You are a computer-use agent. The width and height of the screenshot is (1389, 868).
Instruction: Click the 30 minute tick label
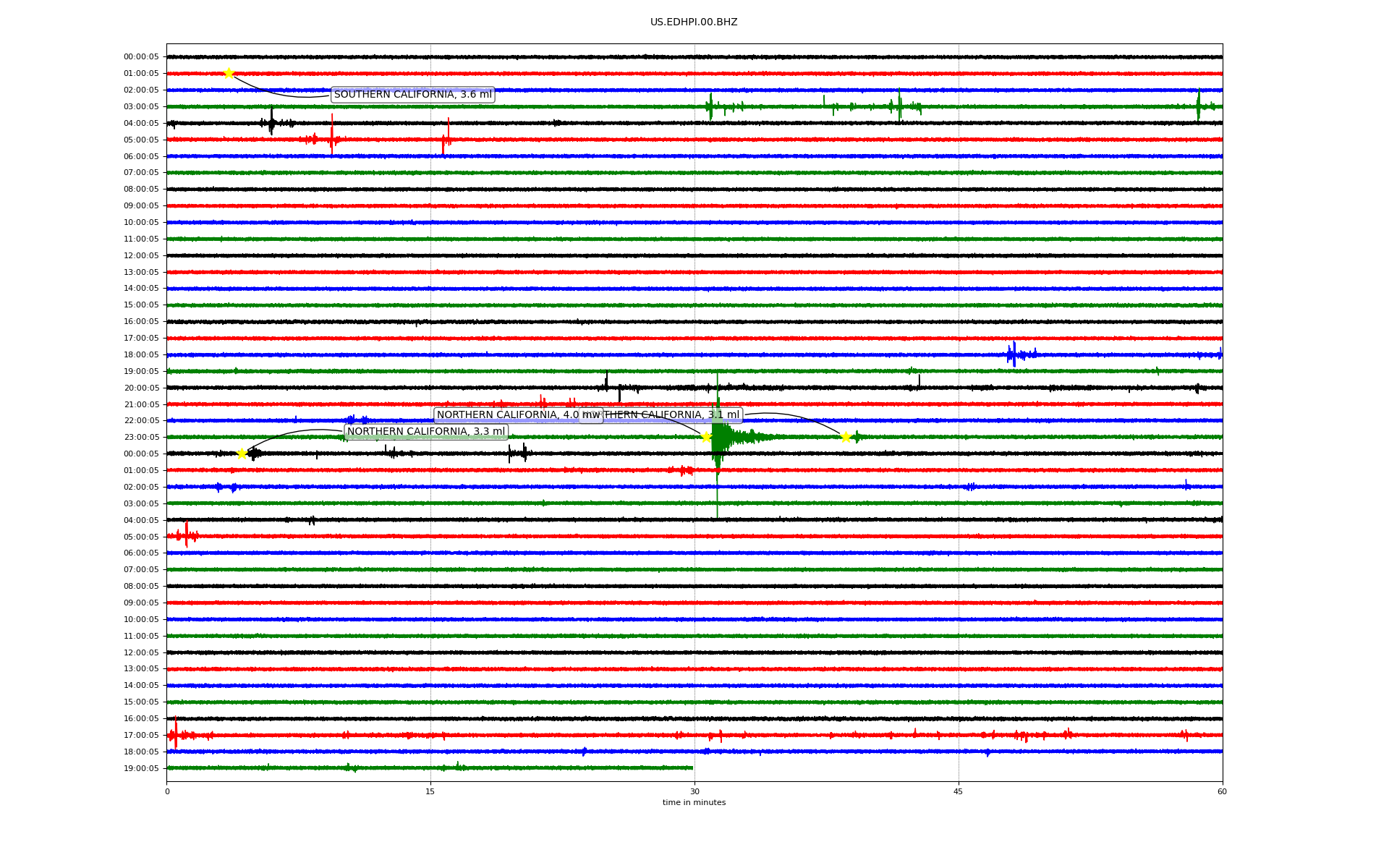(694, 791)
